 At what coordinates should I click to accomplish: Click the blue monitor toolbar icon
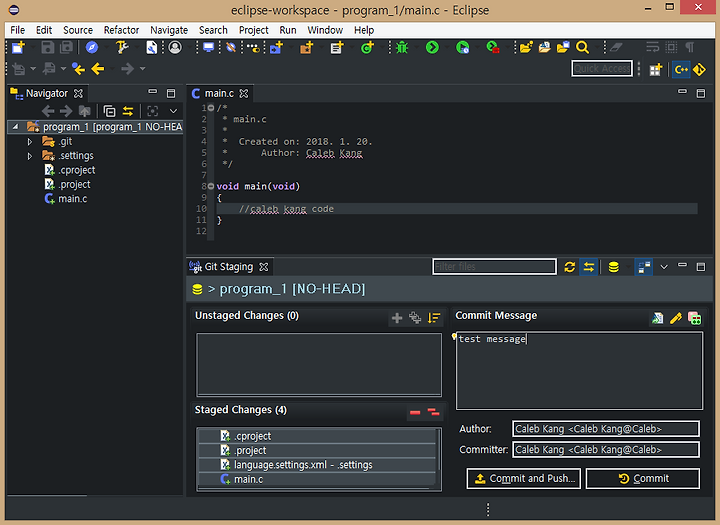coord(208,47)
